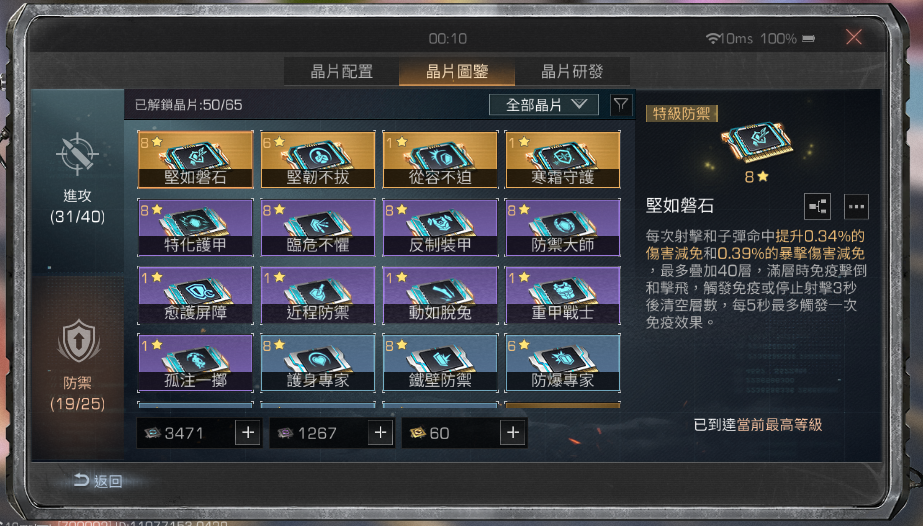The height and width of the screenshot is (526, 923).
Task: Open the filter funnel icon
Action: (620, 105)
